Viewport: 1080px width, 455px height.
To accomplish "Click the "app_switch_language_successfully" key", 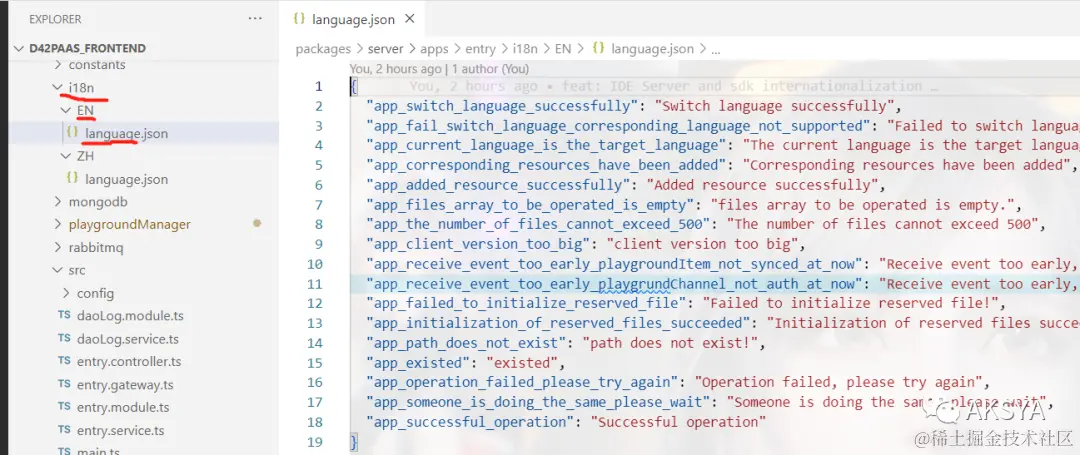I will [502, 106].
